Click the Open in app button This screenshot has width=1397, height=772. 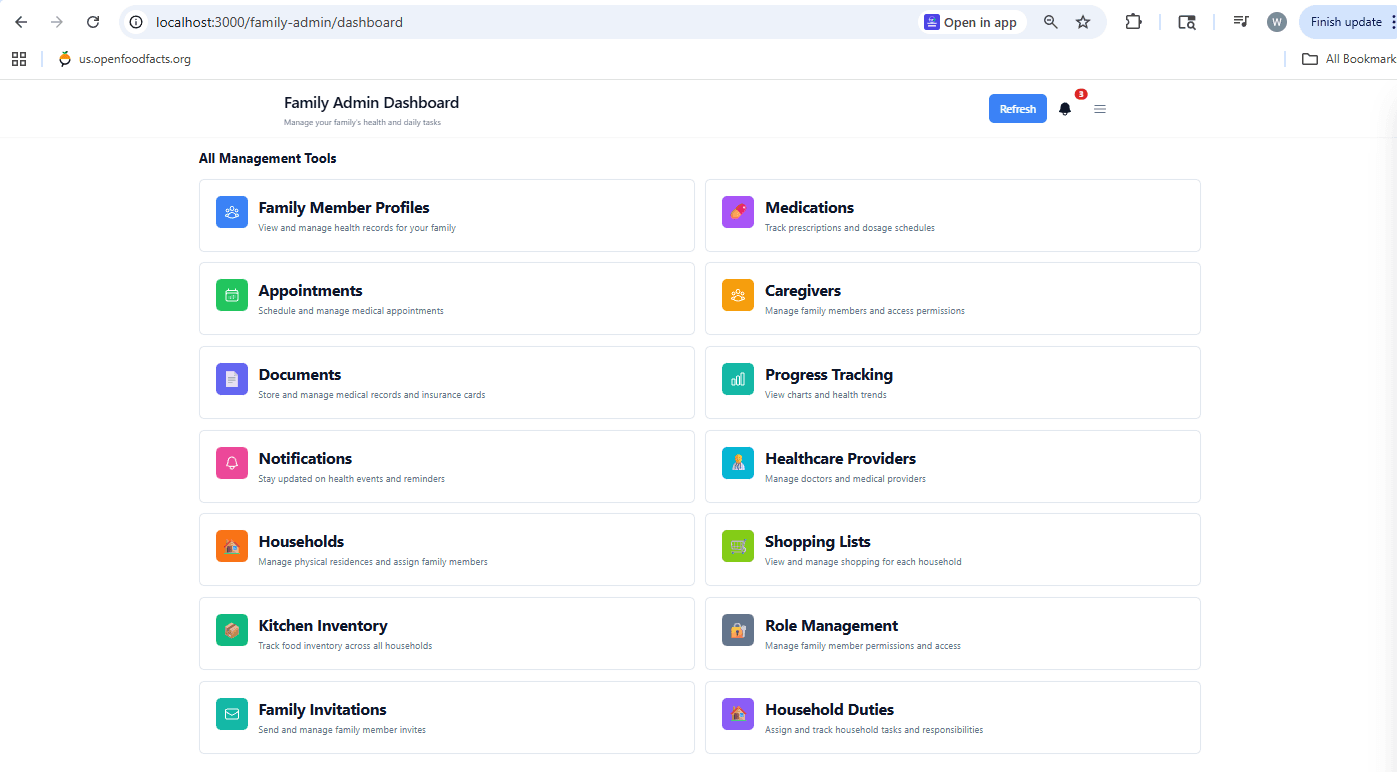pyautogui.click(x=971, y=21)
